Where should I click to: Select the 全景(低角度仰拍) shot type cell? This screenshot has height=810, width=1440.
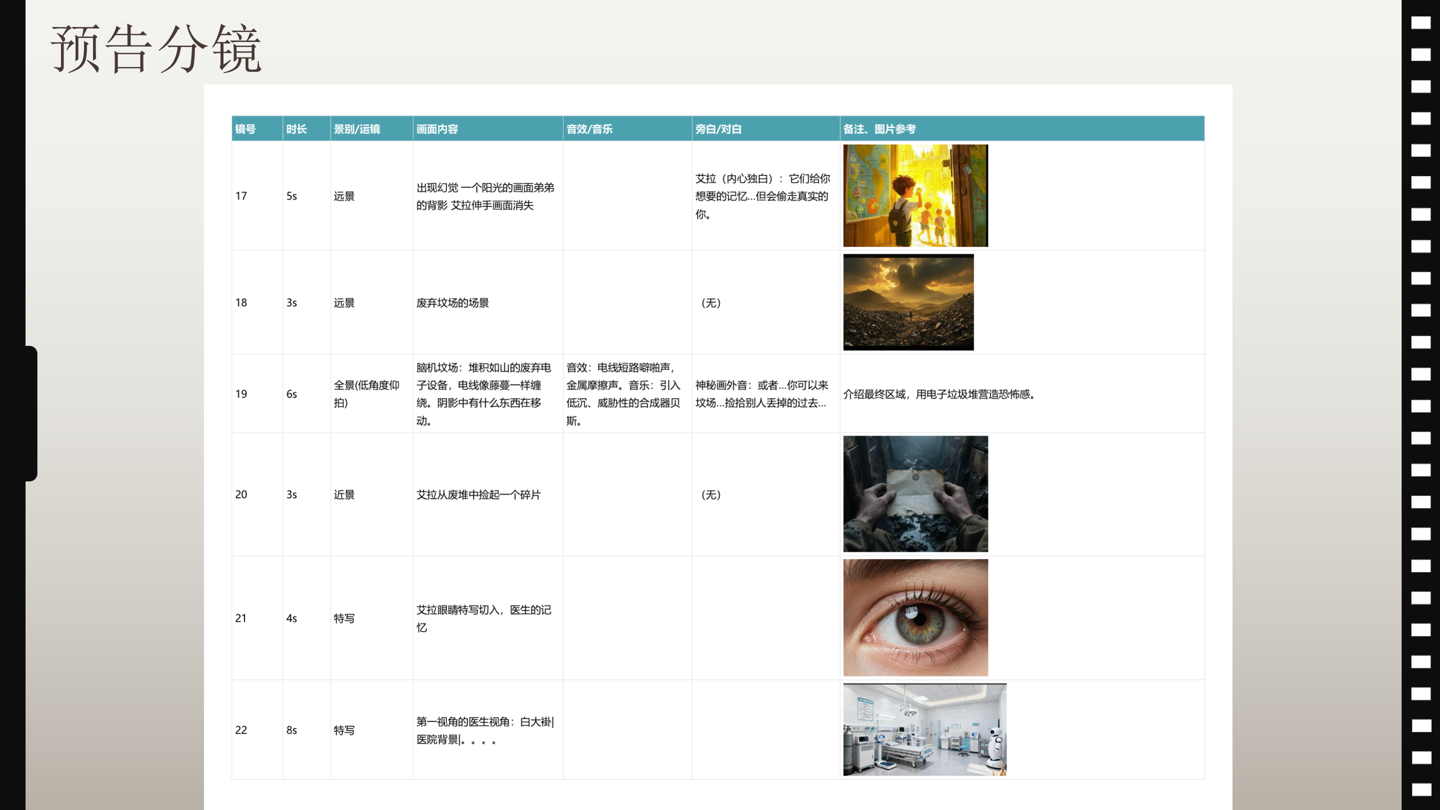point(372,394)
